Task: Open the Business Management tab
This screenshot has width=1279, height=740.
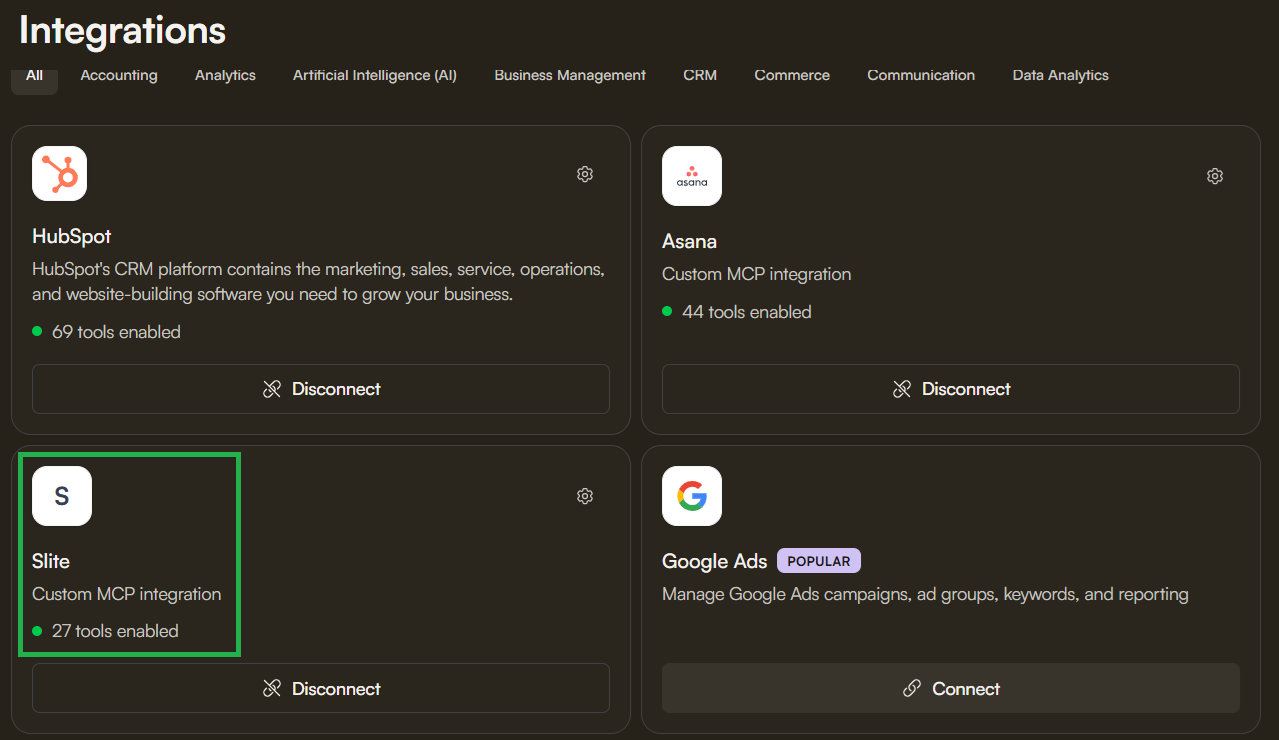Action: [x=570, y=75]
